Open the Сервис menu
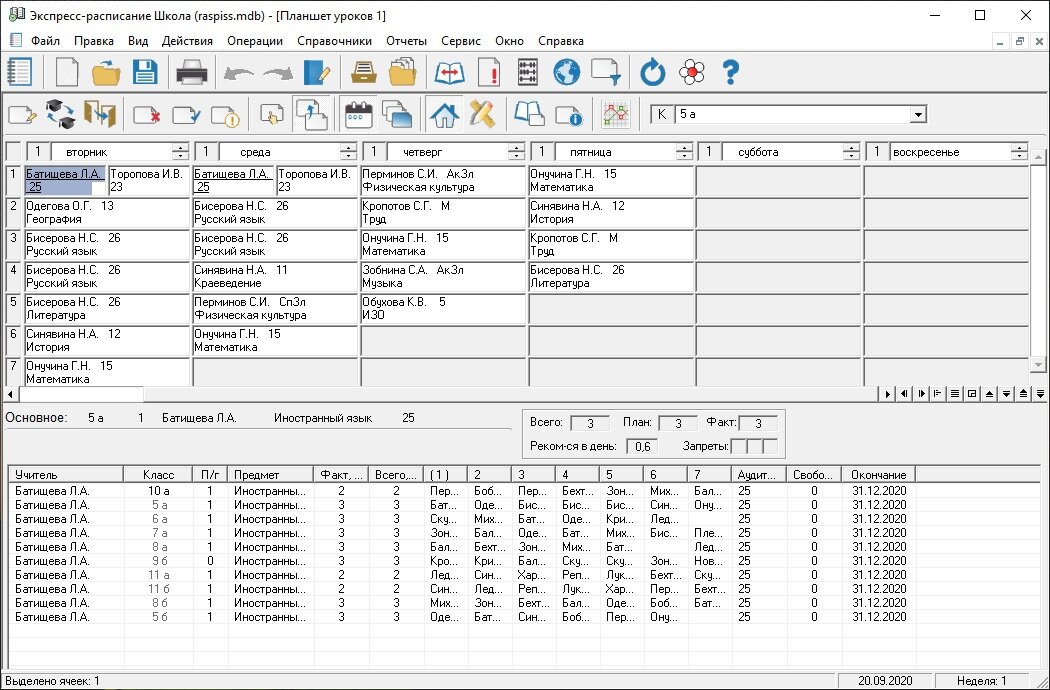This screenshot has height=690, width=1050. [461, 41]
